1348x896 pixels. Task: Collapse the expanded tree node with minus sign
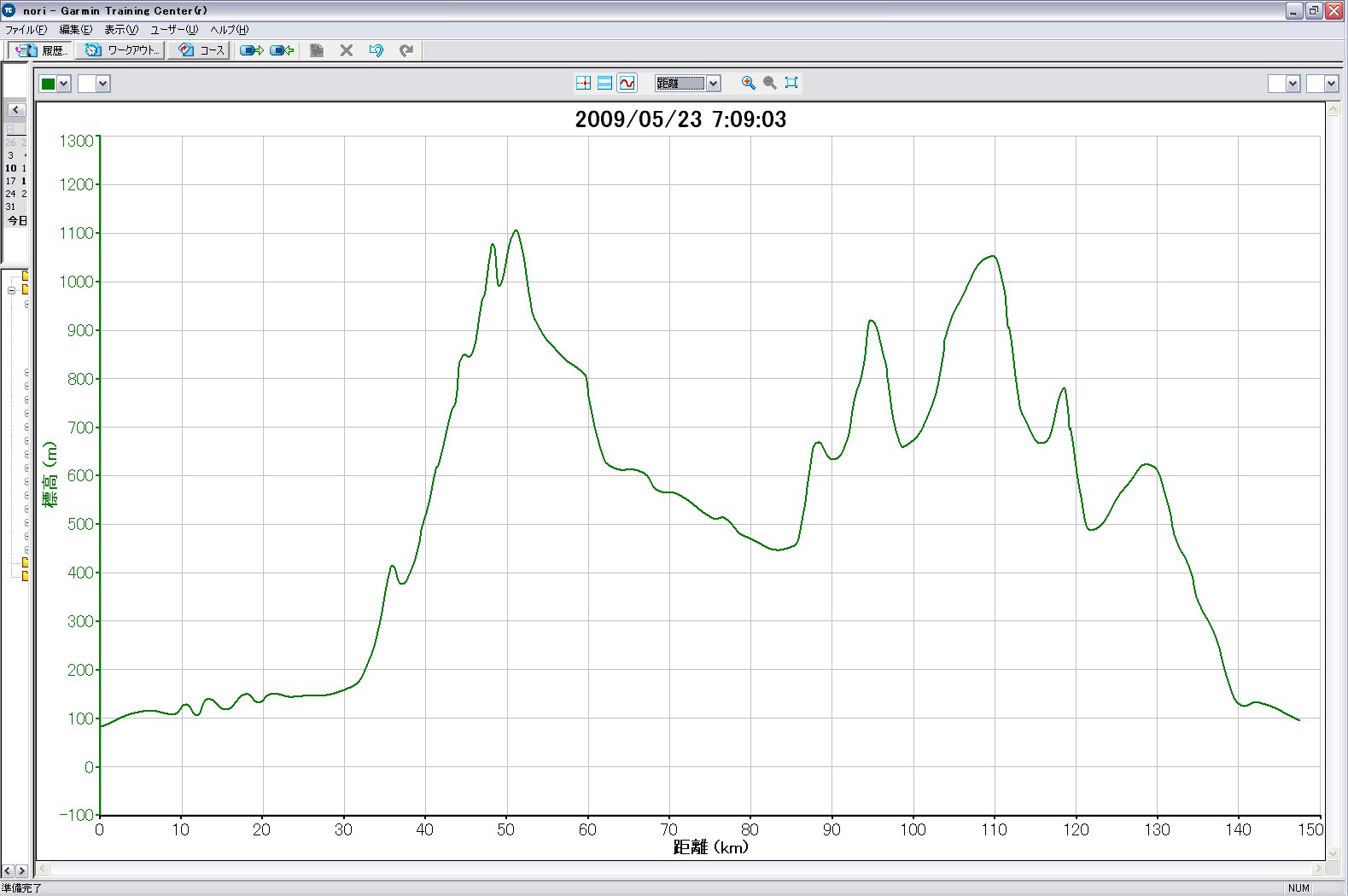12,290
